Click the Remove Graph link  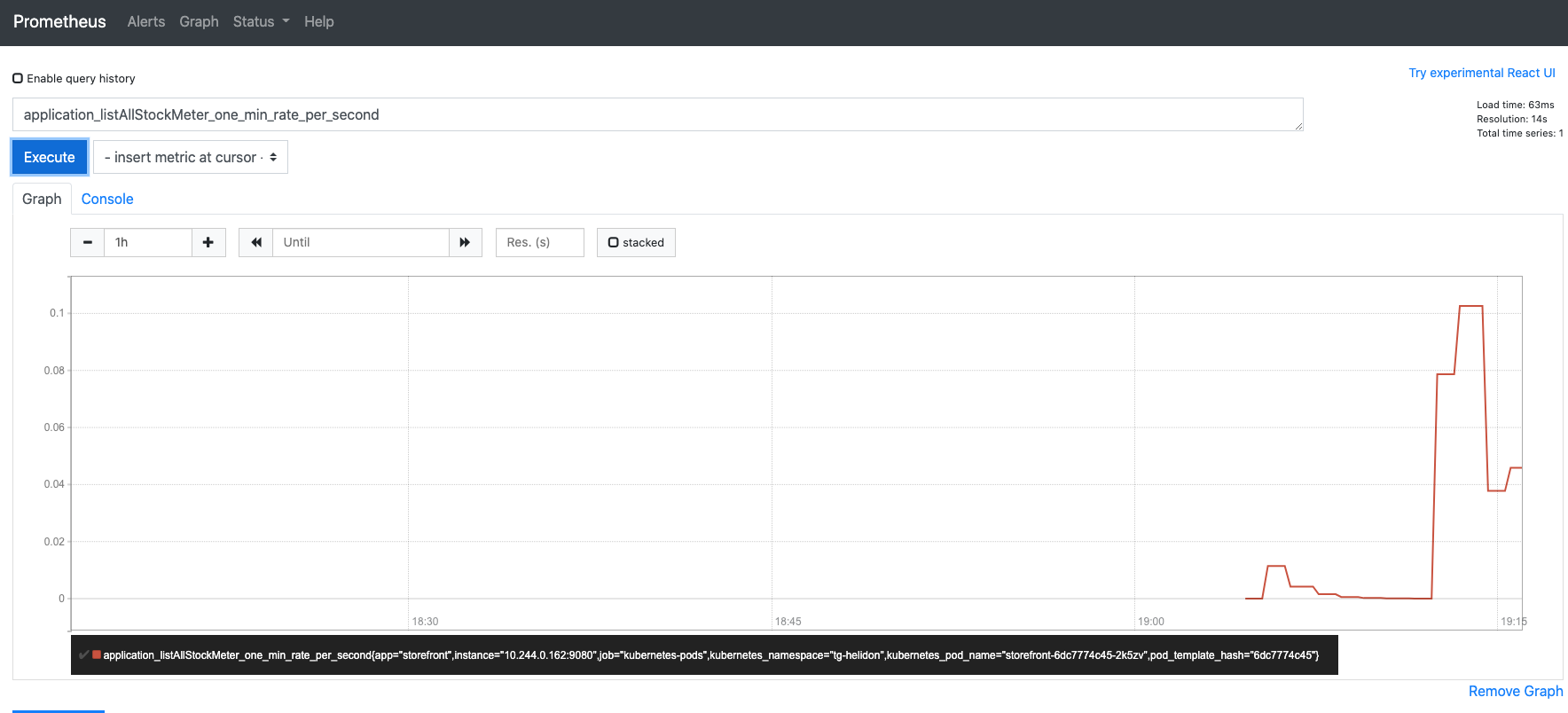click(1516, 691)
